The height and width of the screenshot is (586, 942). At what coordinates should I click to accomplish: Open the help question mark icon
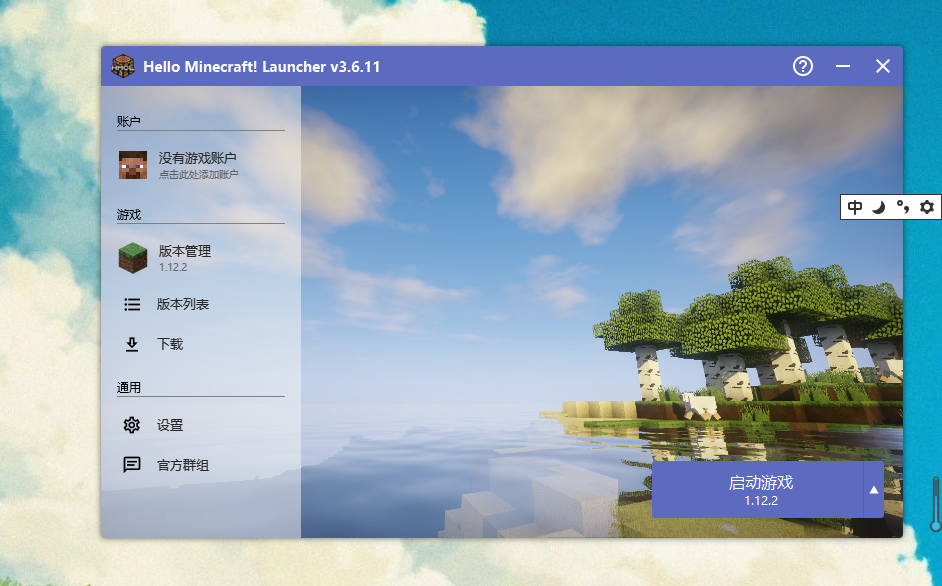803,66
